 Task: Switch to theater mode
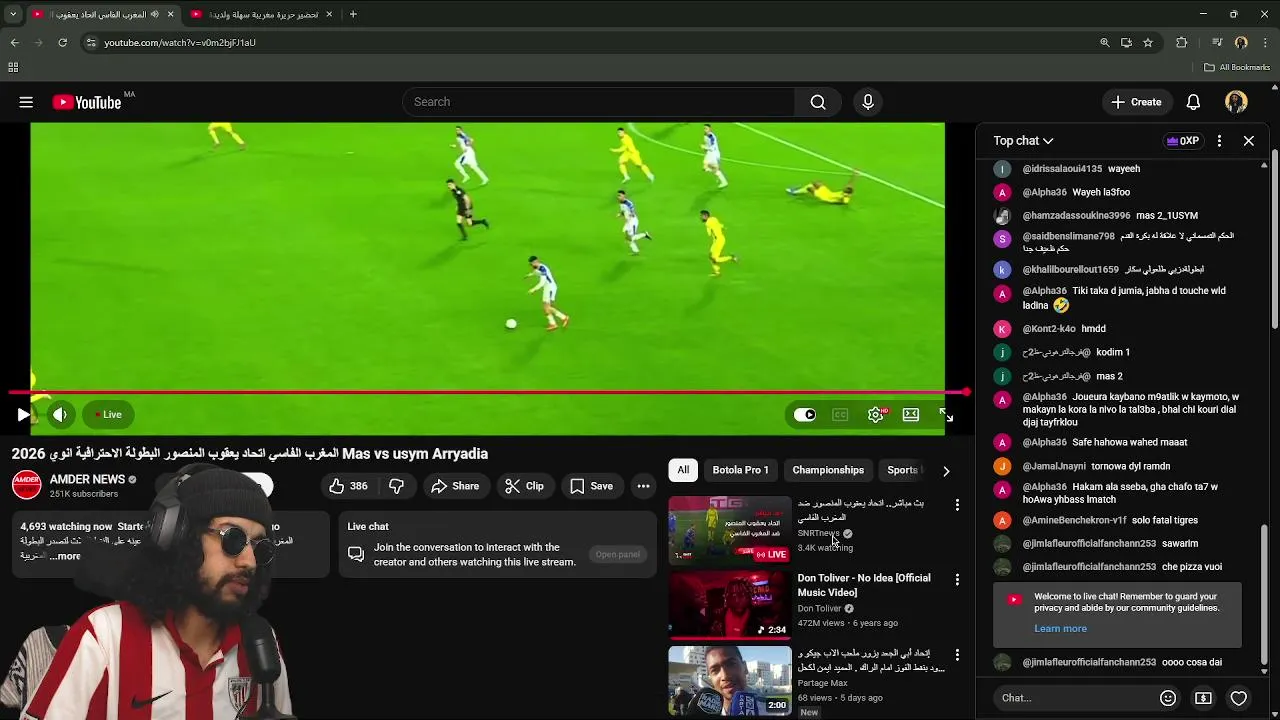coord(911,415)
